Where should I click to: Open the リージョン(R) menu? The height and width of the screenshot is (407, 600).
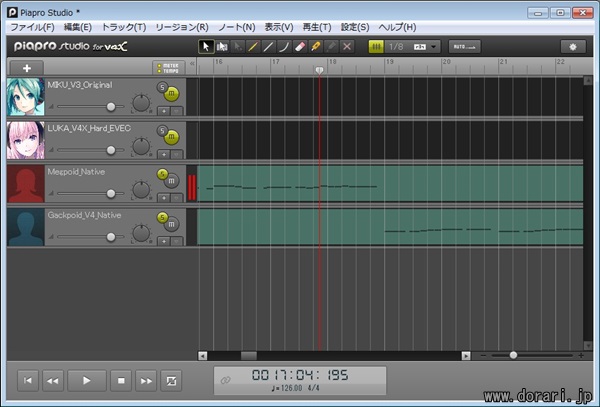click(182, 27)
